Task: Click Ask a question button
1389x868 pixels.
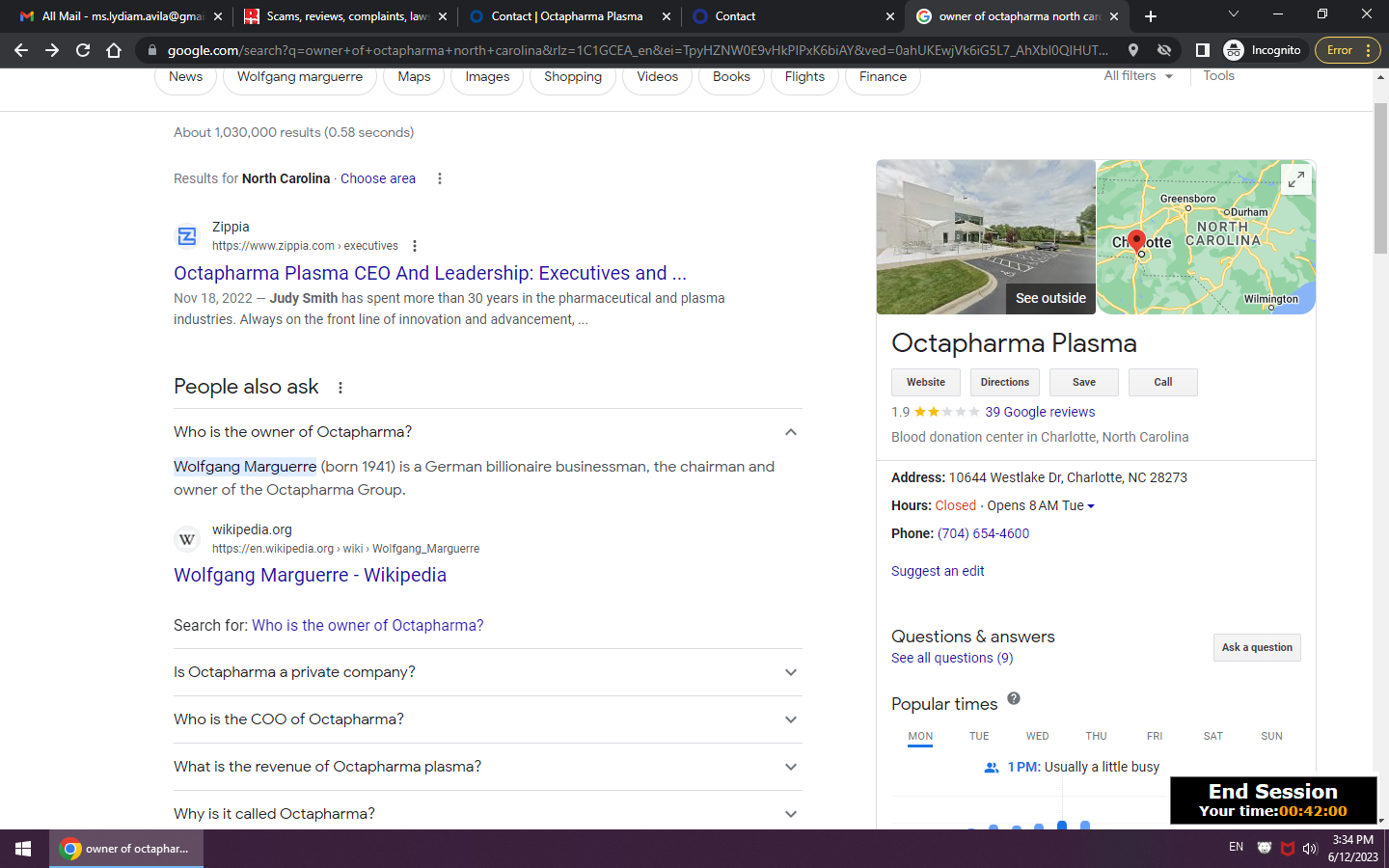Action: point(1257,647)
